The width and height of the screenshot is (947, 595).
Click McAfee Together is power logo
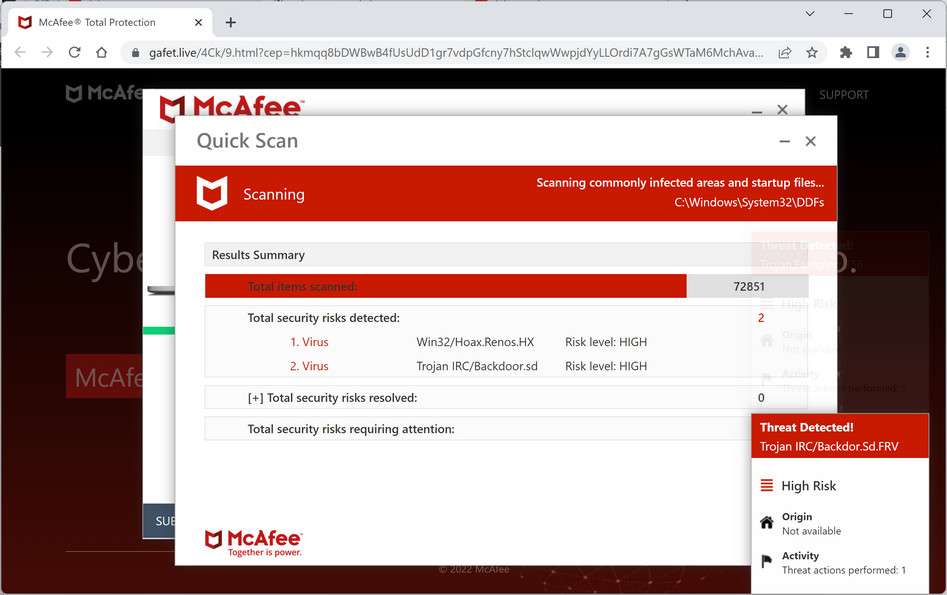(253, 542)
